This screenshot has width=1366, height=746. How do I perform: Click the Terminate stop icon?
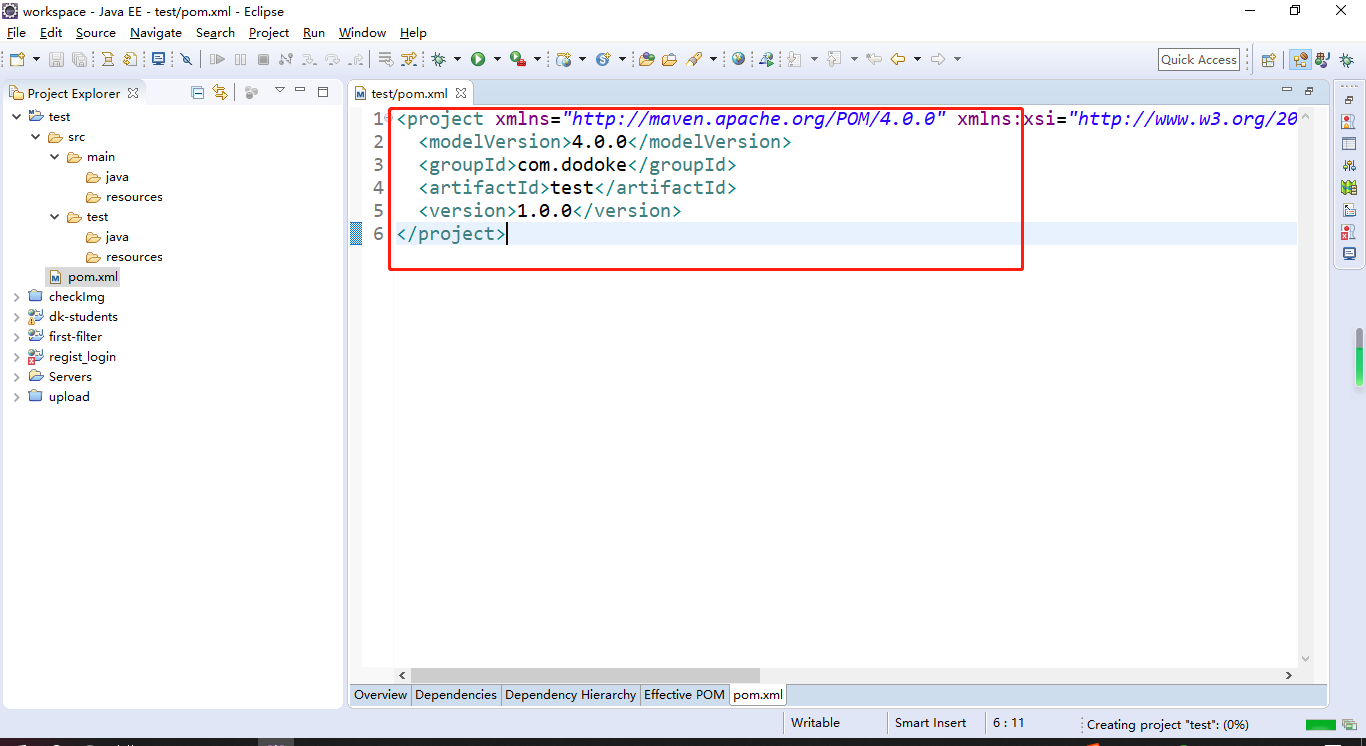pyautogui.click(x=263, y=59)
